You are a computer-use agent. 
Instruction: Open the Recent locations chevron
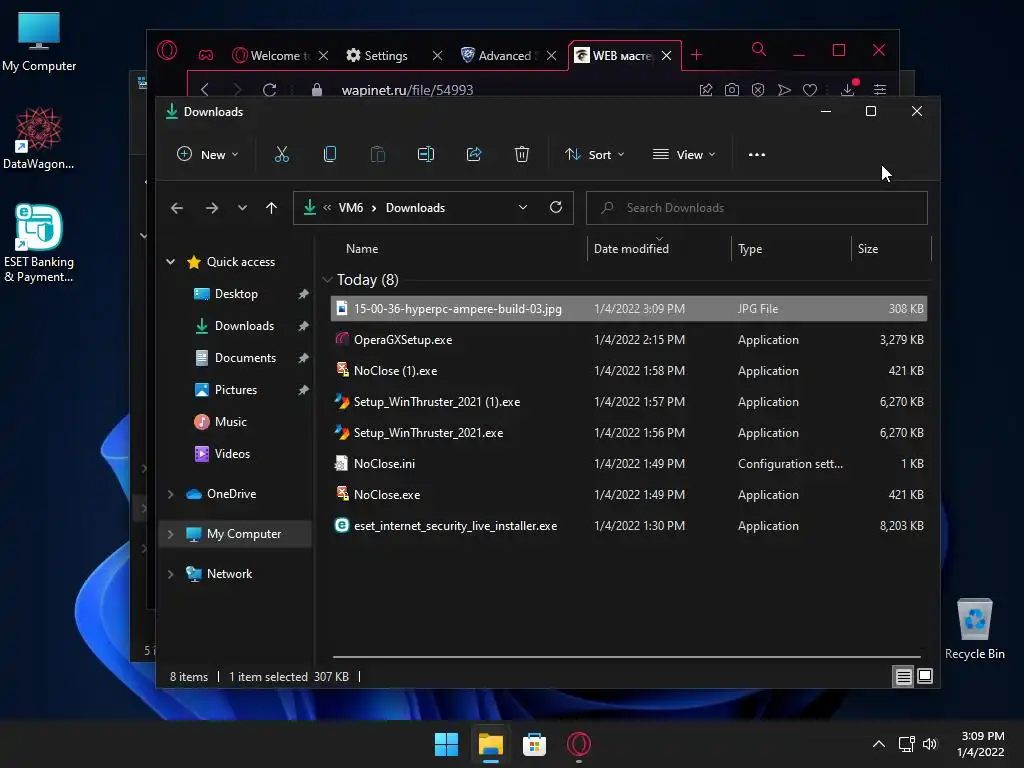click(x=242, y=208)
